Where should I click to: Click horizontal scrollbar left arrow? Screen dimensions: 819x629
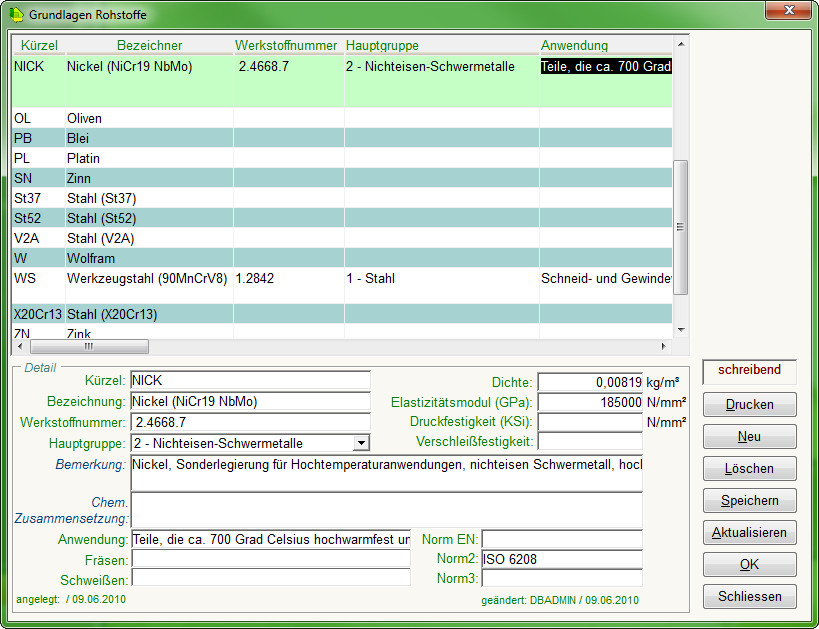point(20,346)
